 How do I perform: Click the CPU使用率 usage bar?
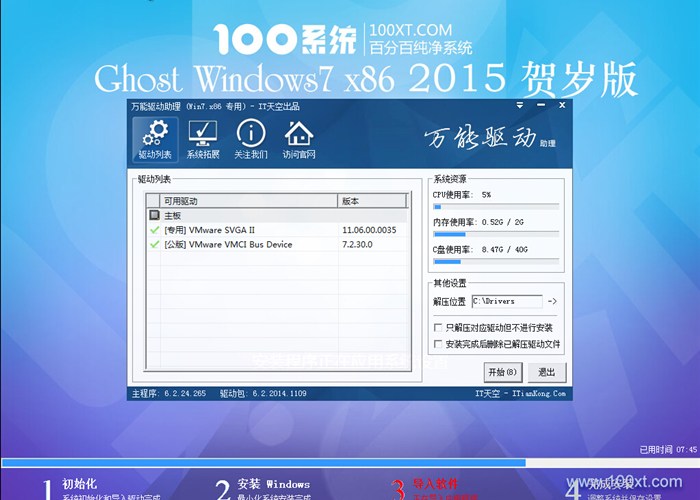click(496, 207)
